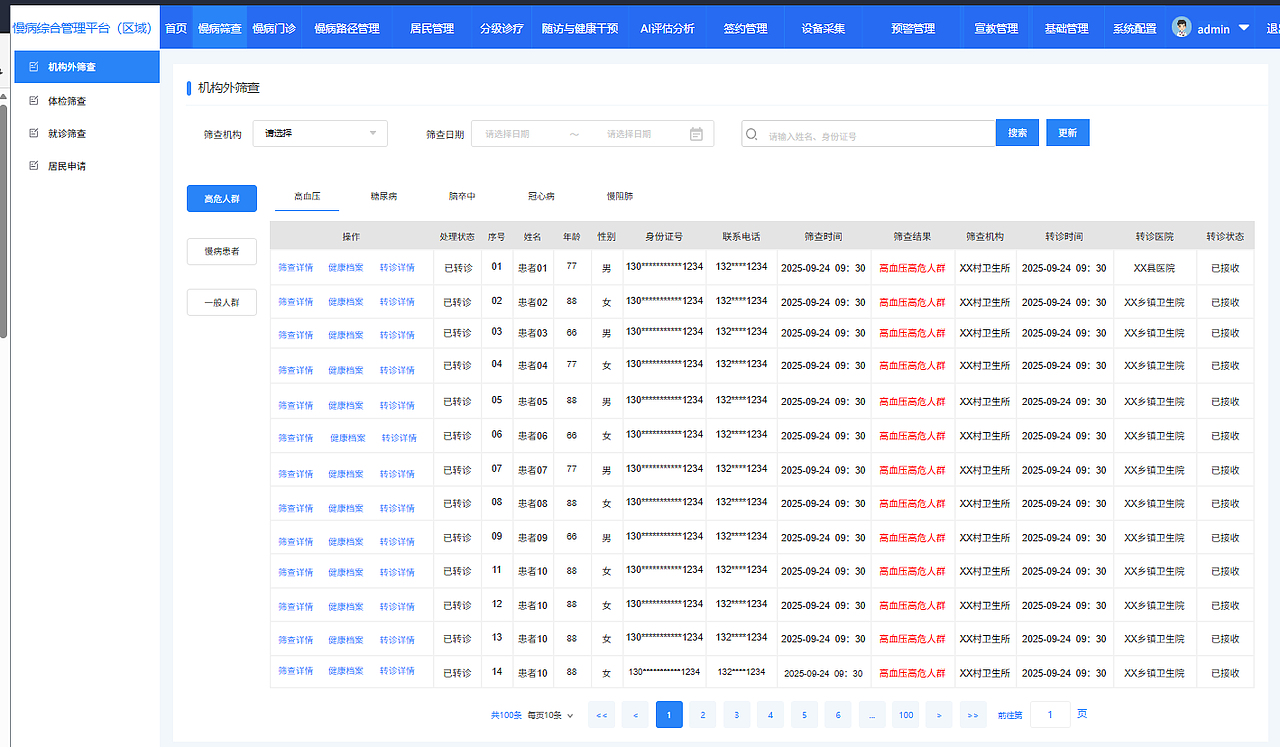The height and width of the screenshot is (747, 1280).
Task: Open the 设备采集 top menu
Action: coord(823,28)
